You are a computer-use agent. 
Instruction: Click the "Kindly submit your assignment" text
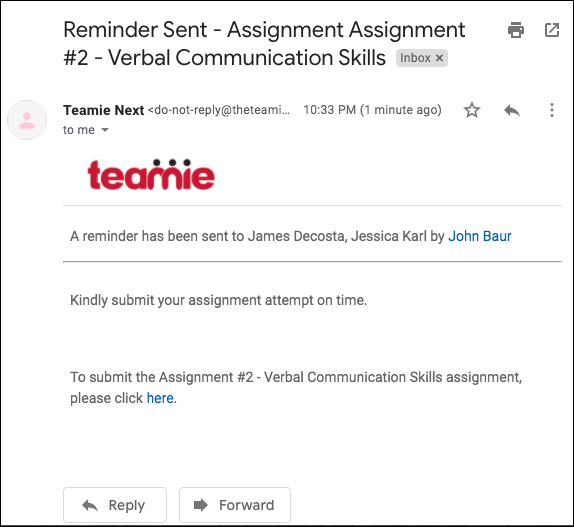click(218, 300)
